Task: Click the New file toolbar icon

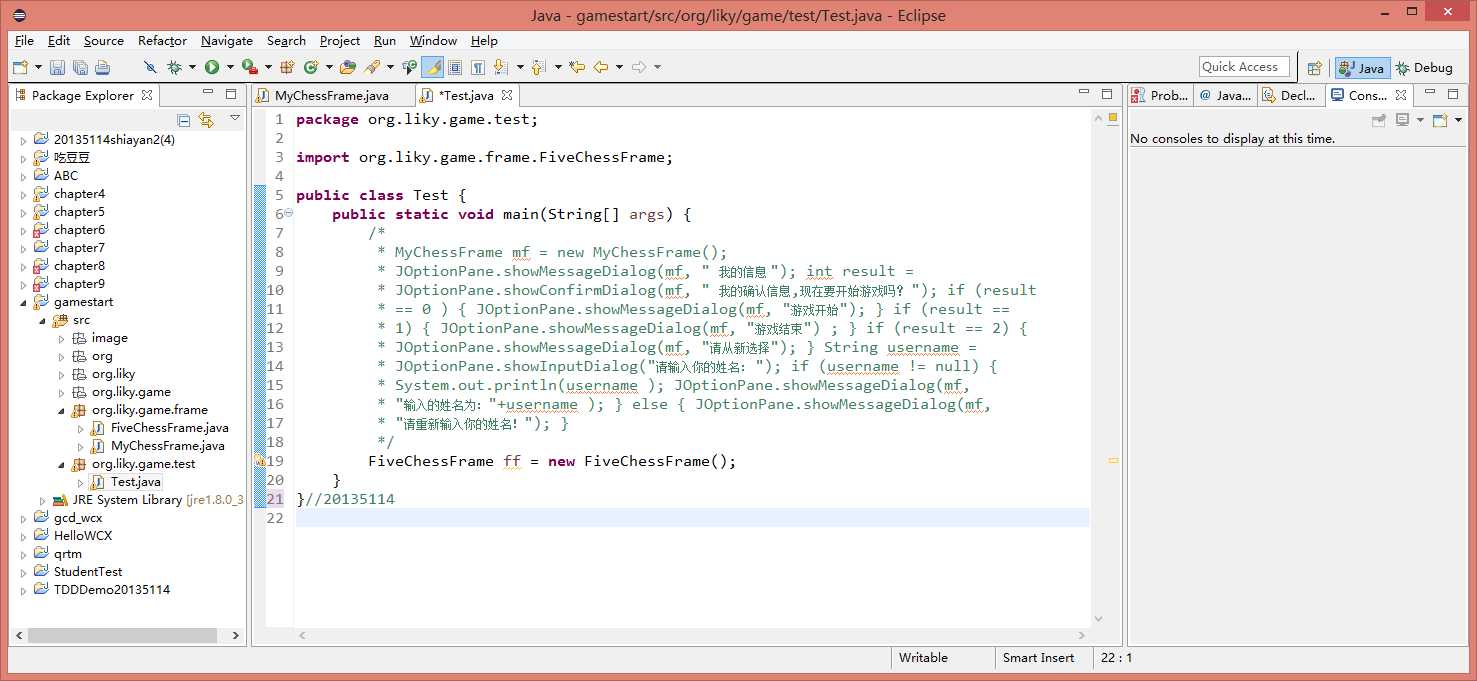Action: tap(20, 67)
